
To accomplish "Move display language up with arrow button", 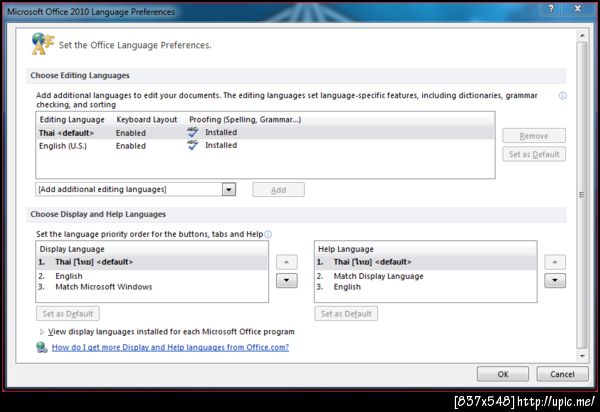I will click(287, 262).
